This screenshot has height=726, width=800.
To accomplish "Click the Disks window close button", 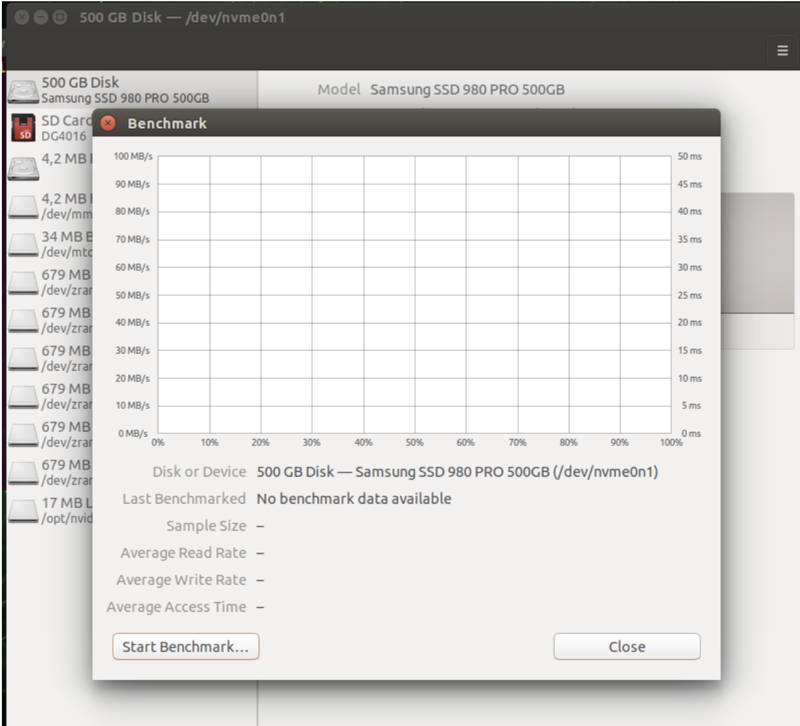I will point(21,17).
